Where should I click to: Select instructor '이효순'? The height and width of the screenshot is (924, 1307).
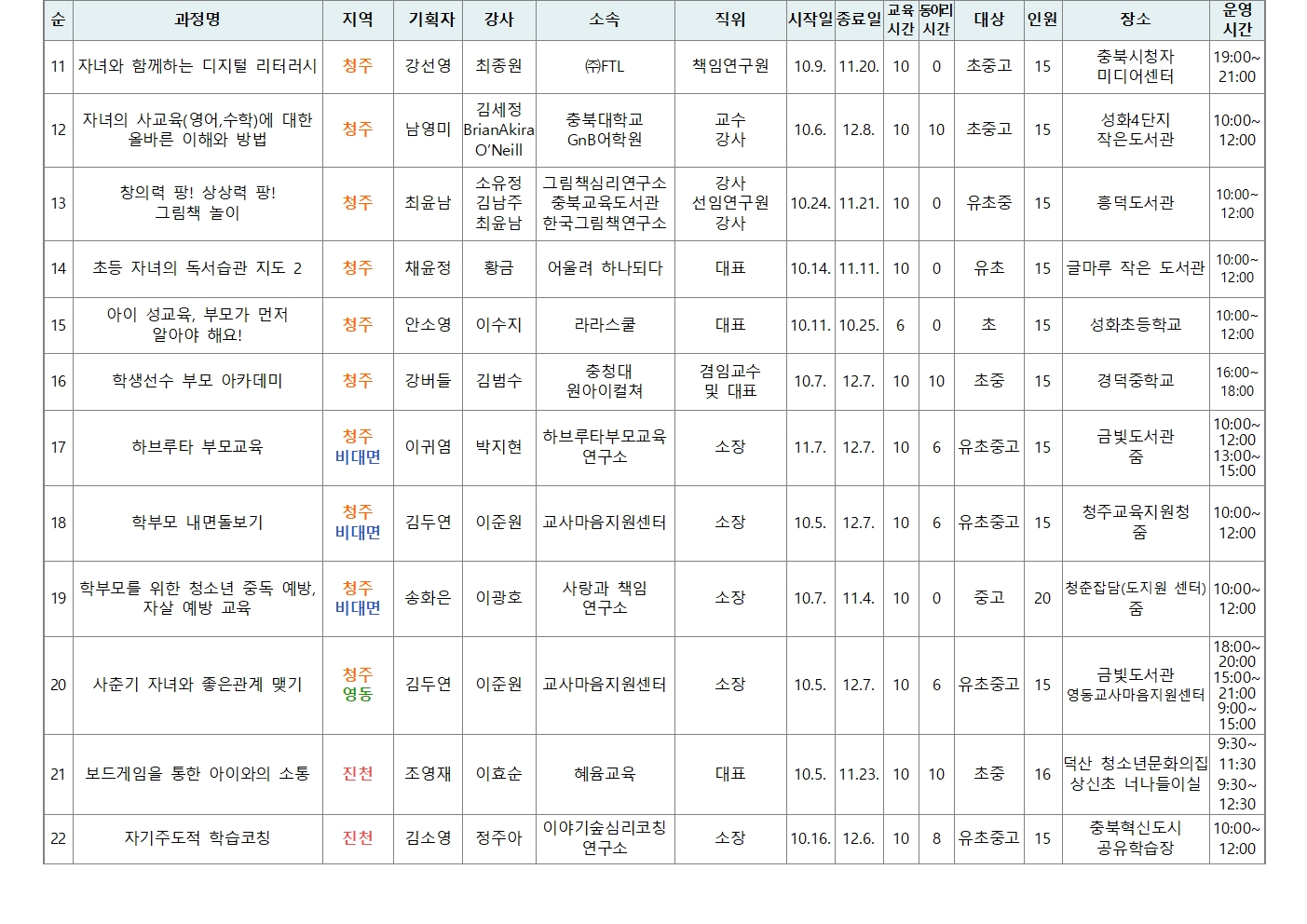coord(498,774)
